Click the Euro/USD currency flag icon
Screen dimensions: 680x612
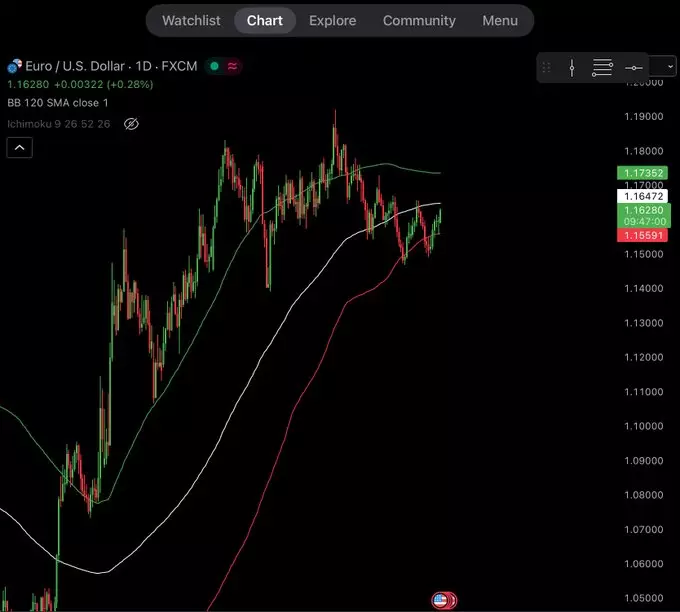pyautogui.click(x=14, y=67)
